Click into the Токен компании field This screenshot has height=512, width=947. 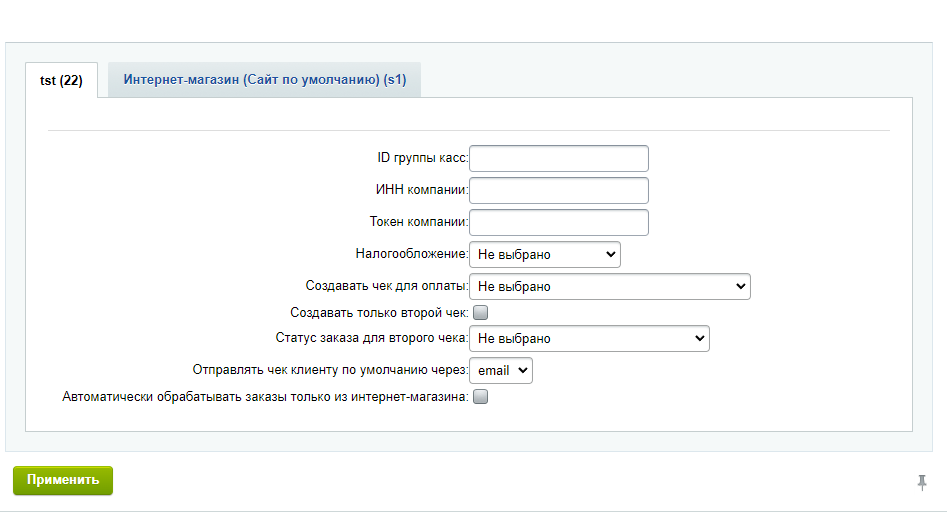(x=559, y=223)
